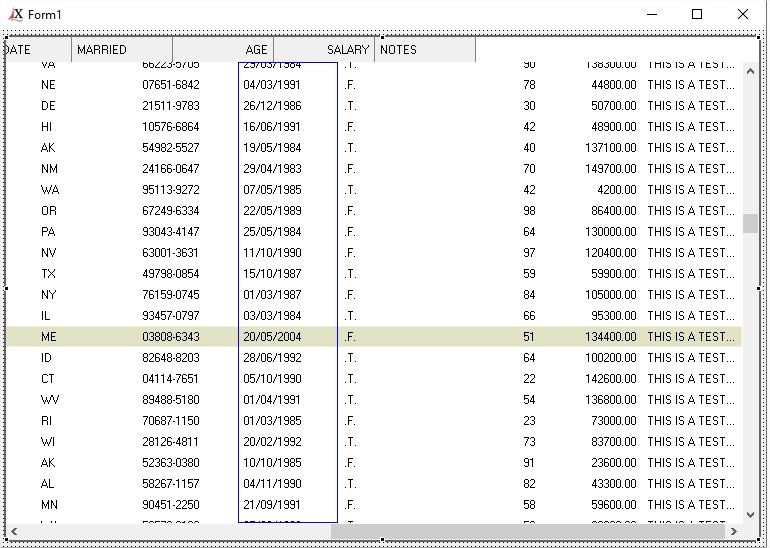Click zip code 07651-6842
This screenshot has width=770, height=548.
(171, 85)
